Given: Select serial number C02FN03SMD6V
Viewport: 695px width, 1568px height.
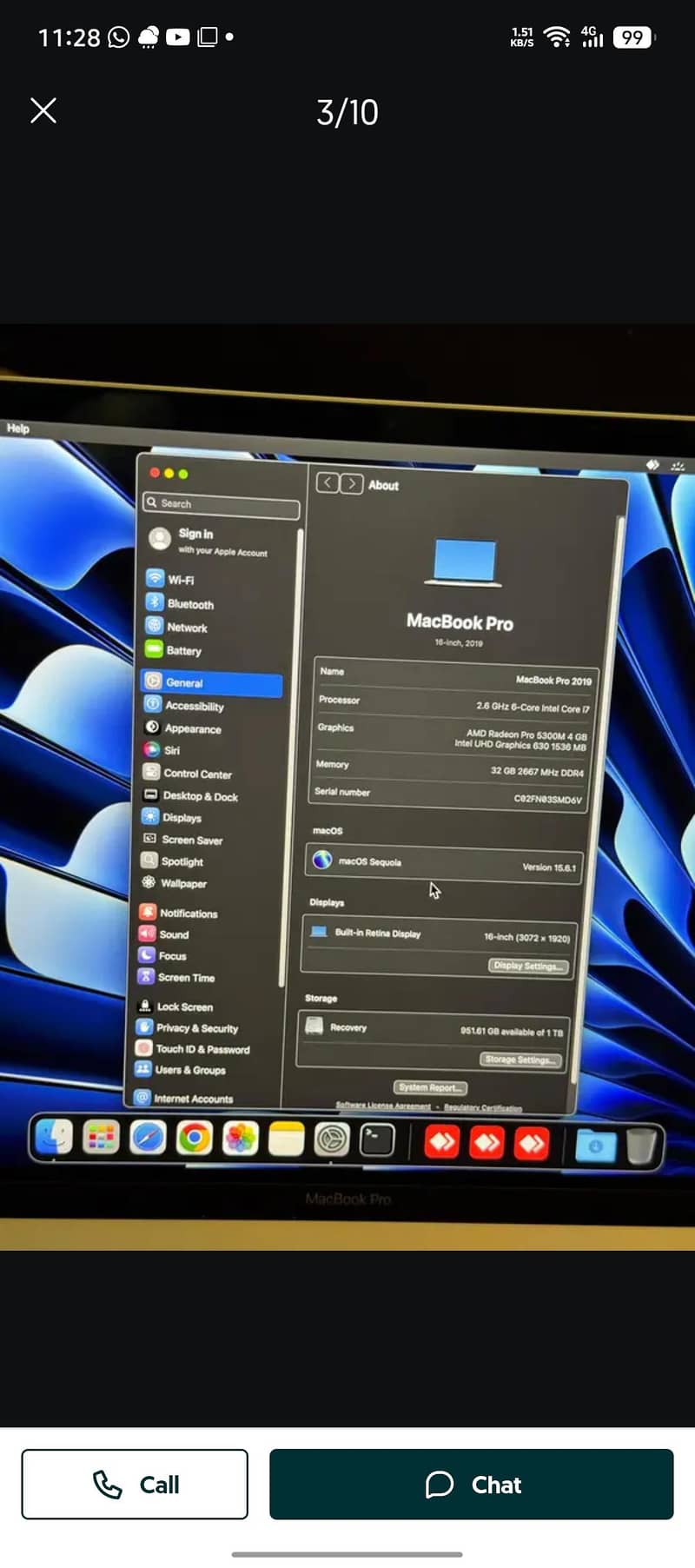Looking at the screenshot, I should (547, 799).
